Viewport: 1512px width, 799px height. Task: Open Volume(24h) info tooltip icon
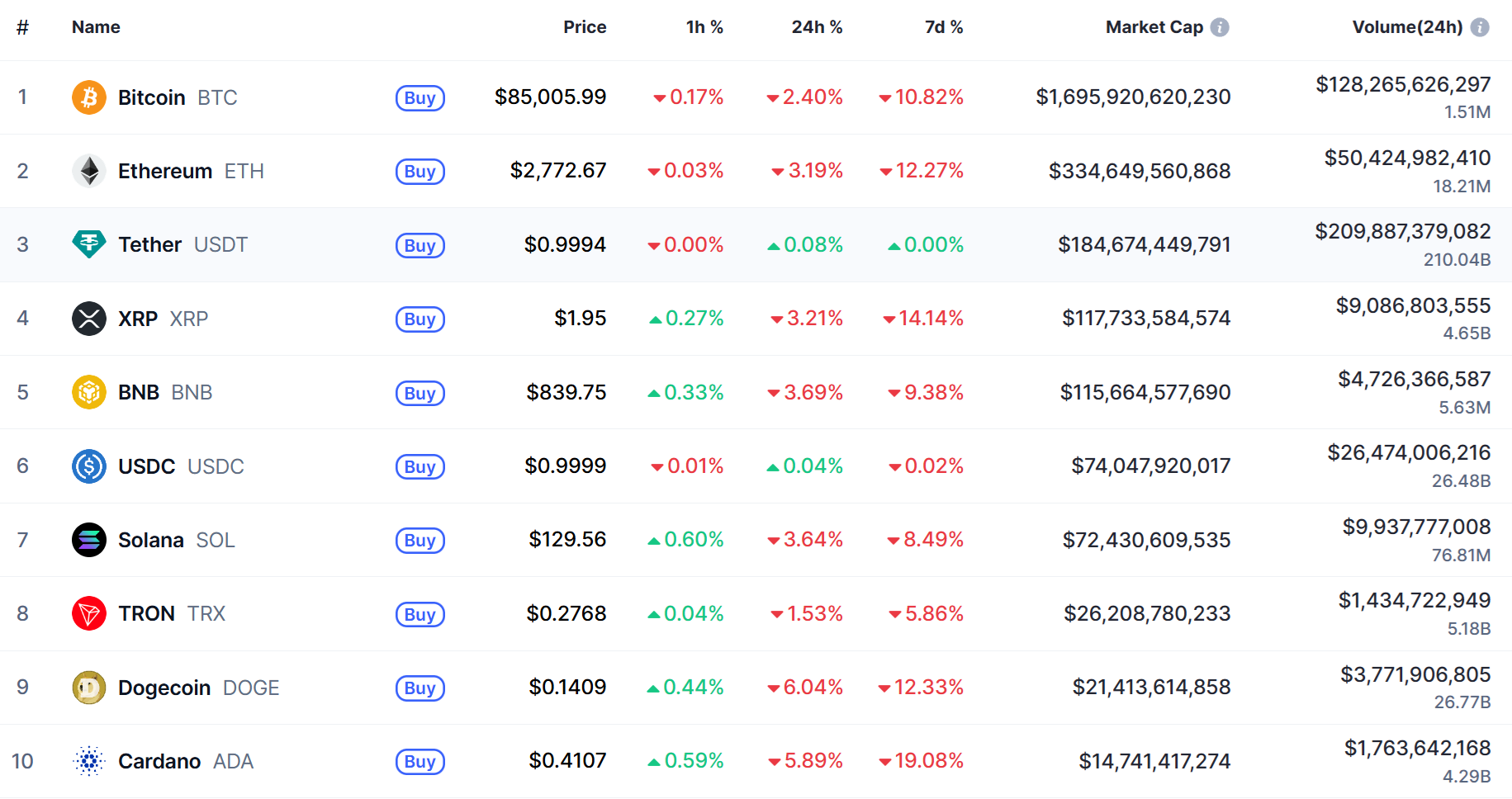click(1480, 27)
